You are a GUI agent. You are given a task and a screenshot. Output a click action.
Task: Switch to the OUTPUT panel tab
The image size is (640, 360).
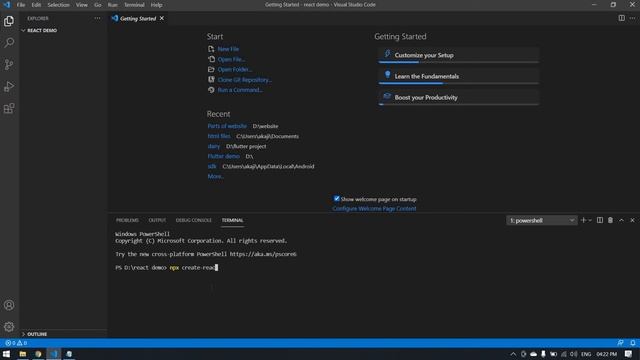click(x=157, y=220)
